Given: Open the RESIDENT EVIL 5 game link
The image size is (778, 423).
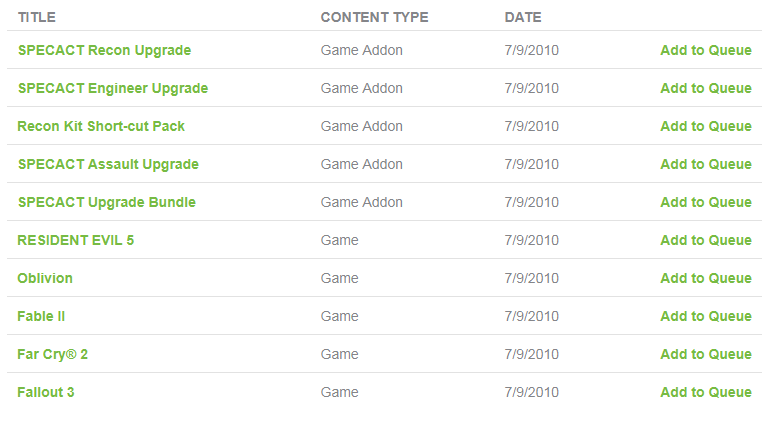Looking at the screenshot, I should pos(76,240).
